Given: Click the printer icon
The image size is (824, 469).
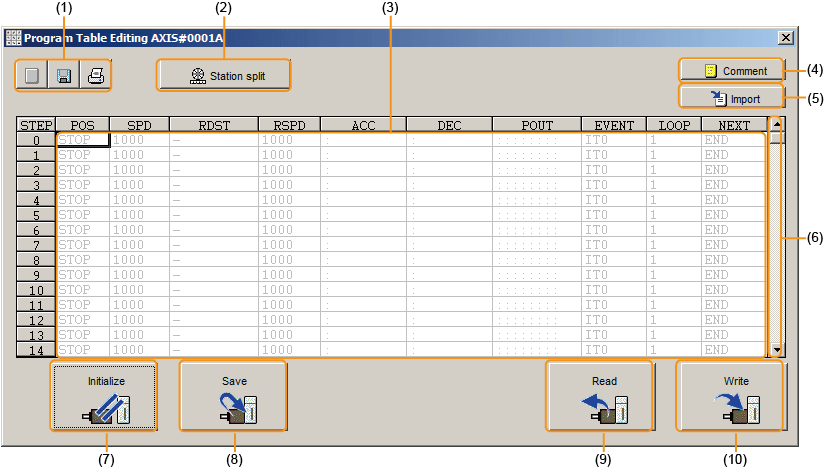Looking at the screenshot, I should coord(95,76).
